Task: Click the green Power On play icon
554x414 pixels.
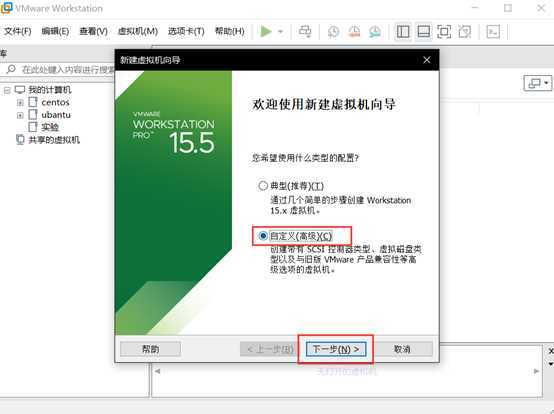Action: (266, 31)
